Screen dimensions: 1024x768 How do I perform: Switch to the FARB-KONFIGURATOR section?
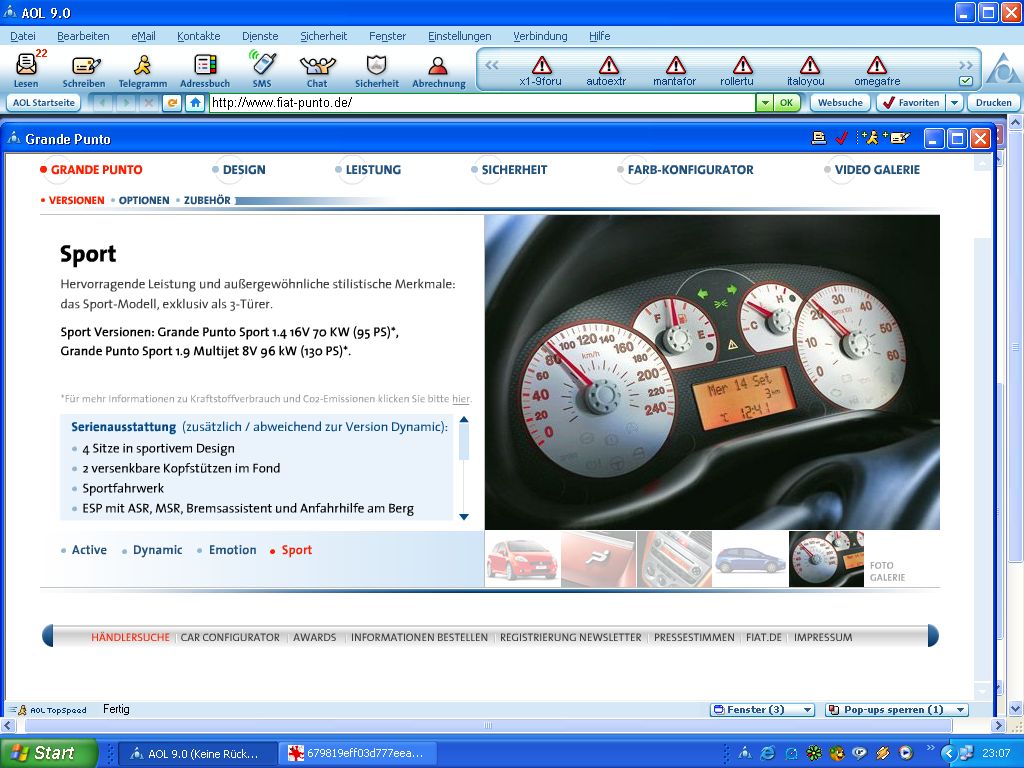coord(690,170)
